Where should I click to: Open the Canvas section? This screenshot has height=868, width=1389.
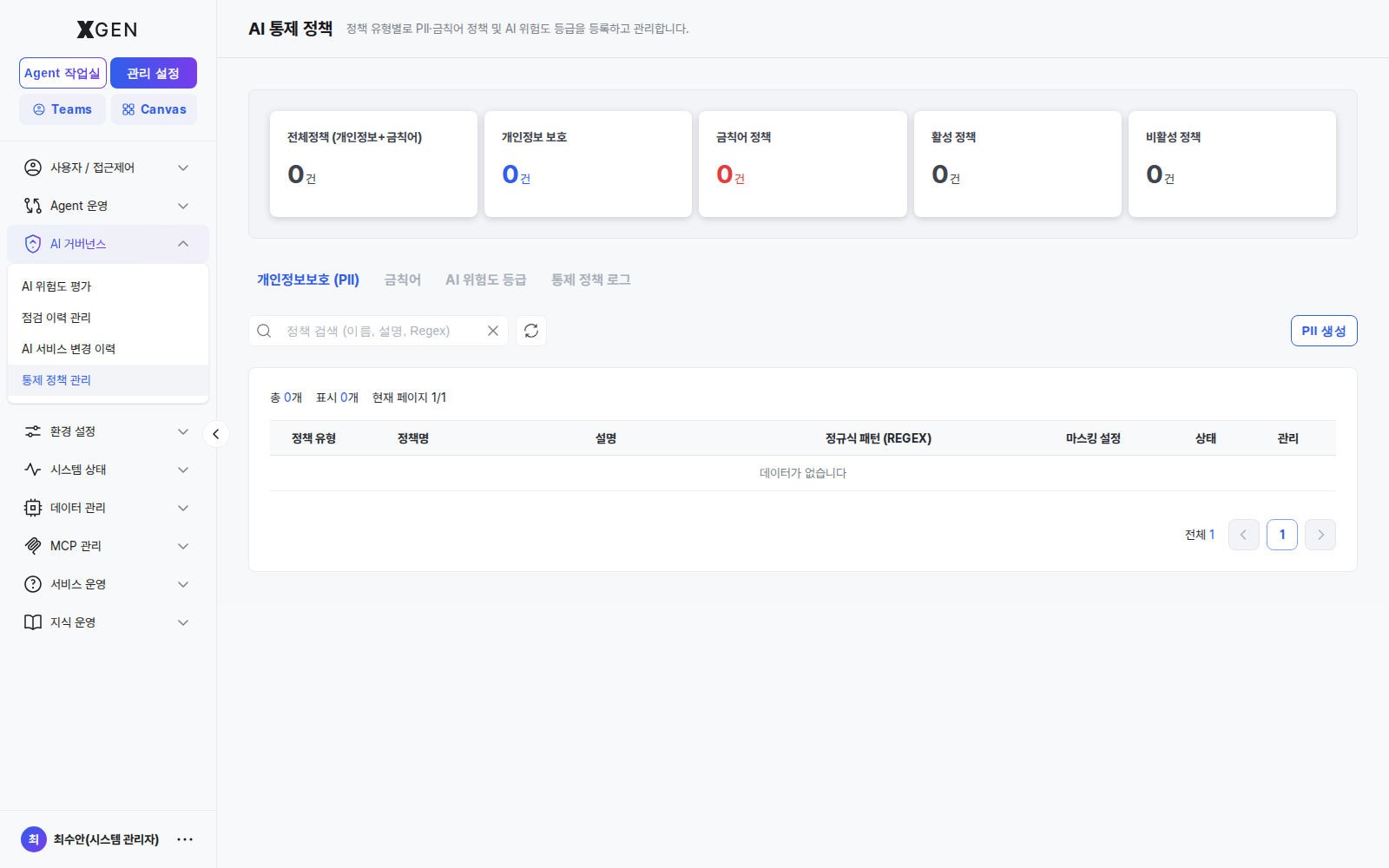154,109
